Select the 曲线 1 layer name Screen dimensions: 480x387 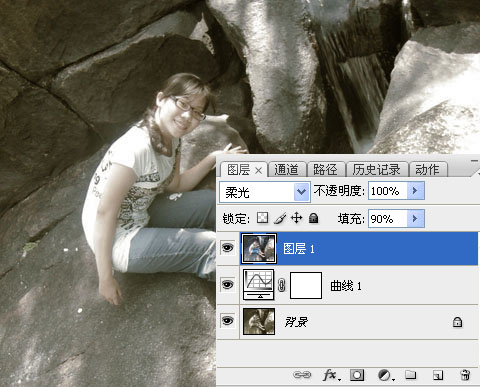click(346, 286)
